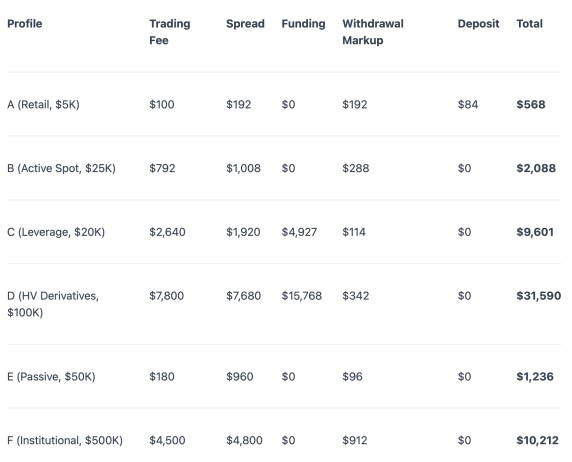Click the $568 total for Retail

531,105
